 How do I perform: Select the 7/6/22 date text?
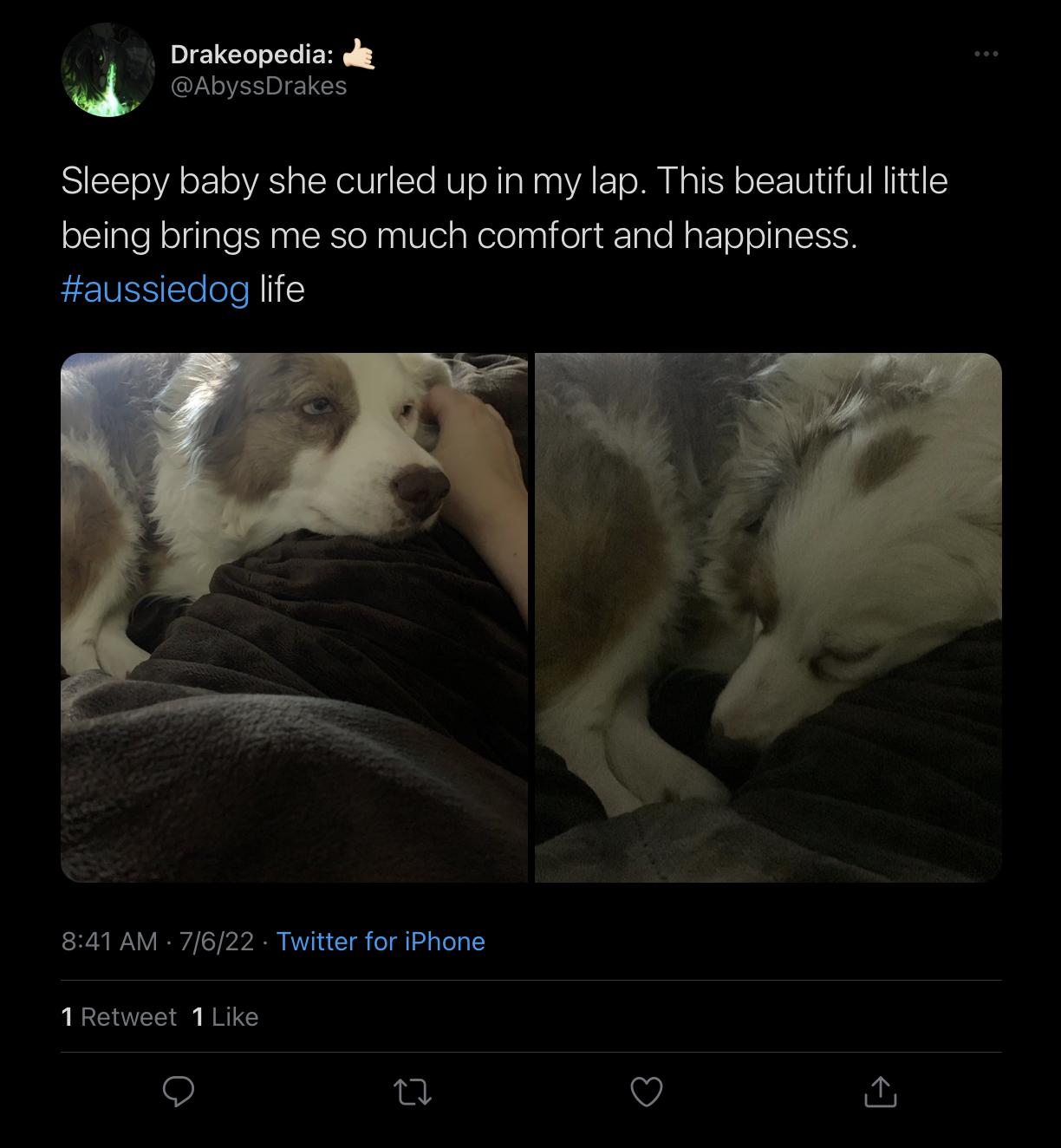(x=217, y=942)
